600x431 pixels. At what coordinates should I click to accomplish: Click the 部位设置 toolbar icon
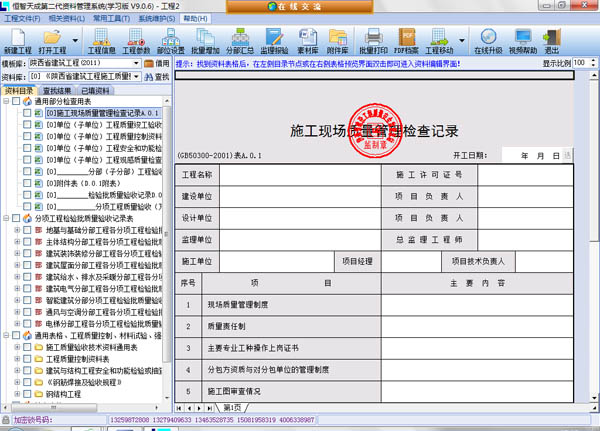tap(171, 41)
